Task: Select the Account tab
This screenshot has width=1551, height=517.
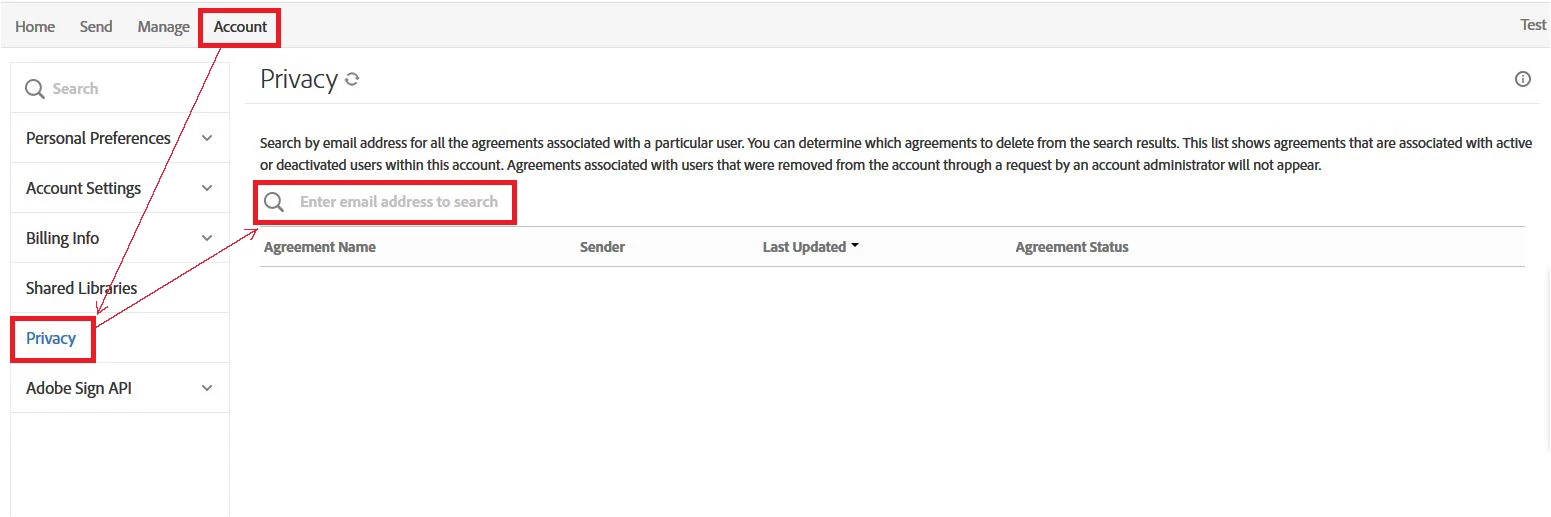Action: 240,27
